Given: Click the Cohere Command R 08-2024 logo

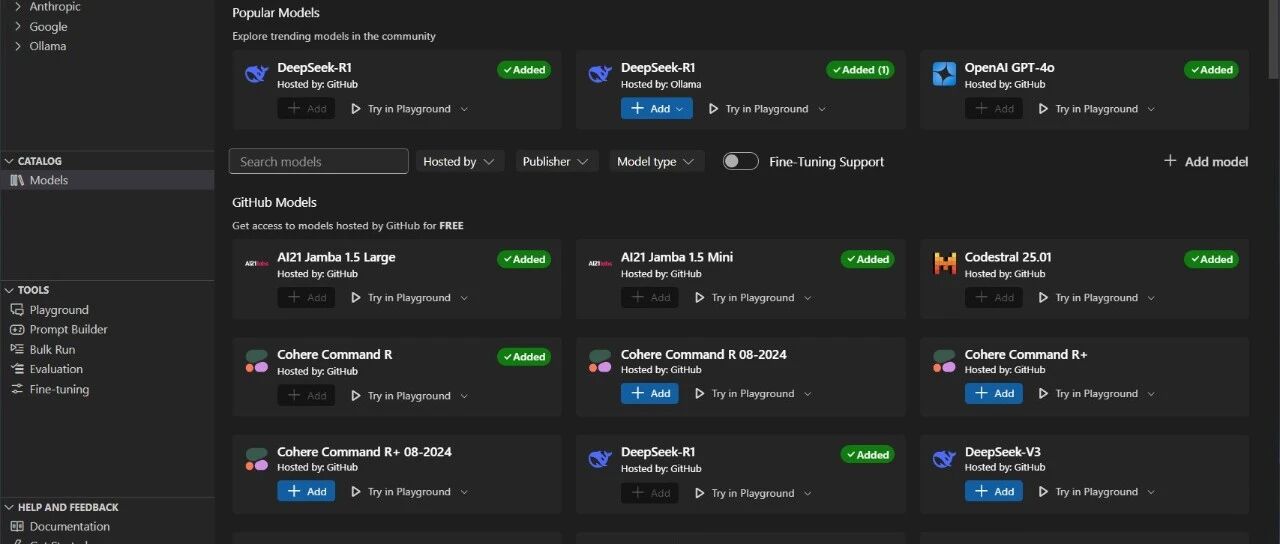Looking at the screenshot, I should [600, 361].
